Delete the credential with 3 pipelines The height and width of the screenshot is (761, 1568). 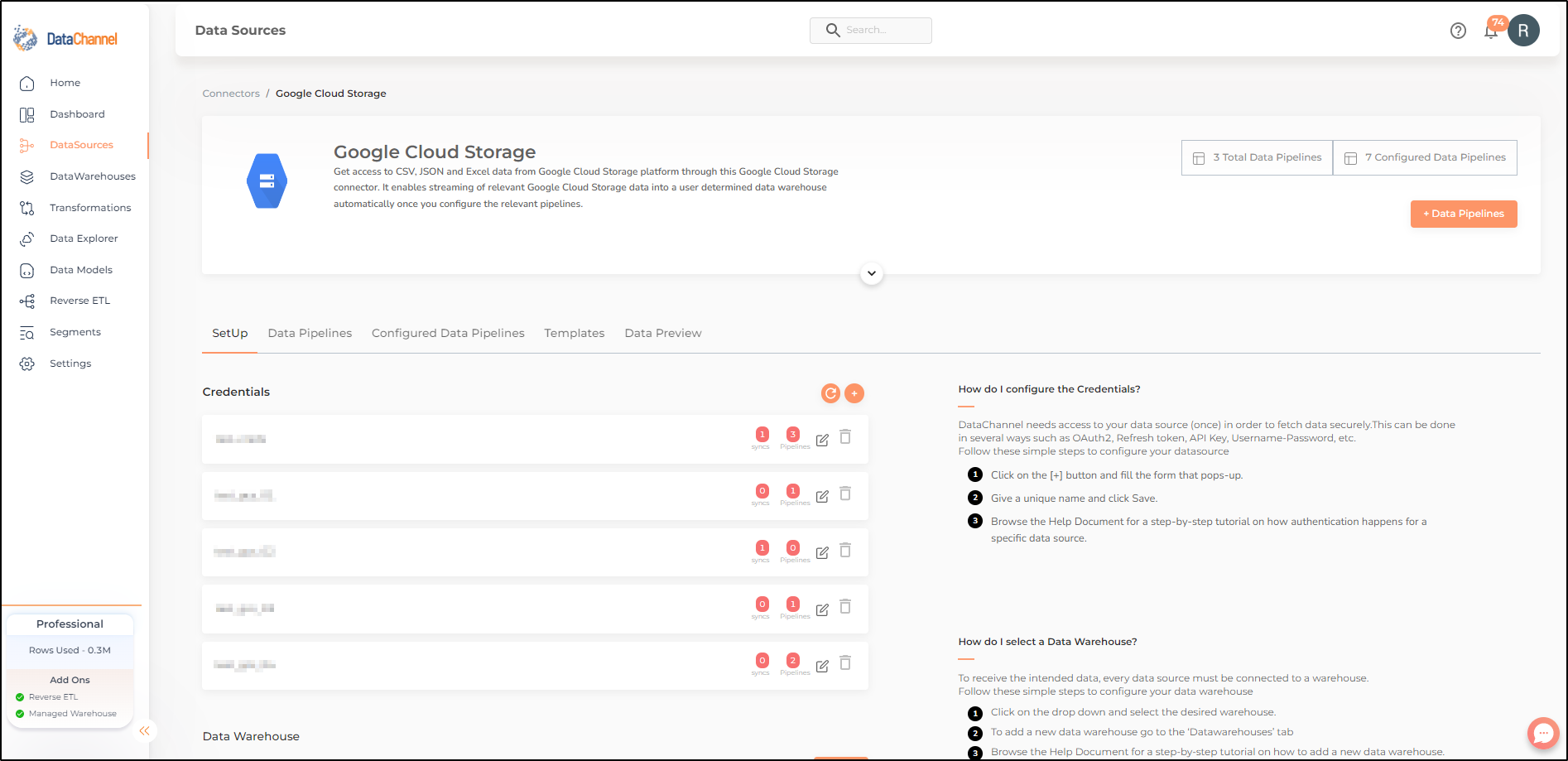coord(845,437)
